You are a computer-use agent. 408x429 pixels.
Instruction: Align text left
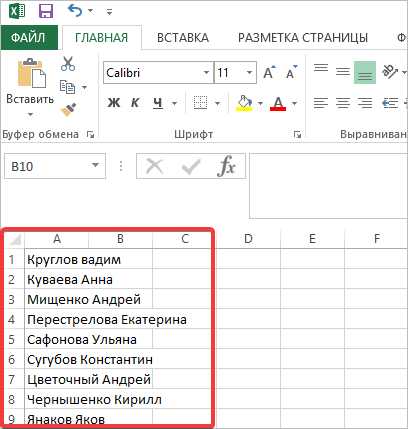tap(321, 103)
